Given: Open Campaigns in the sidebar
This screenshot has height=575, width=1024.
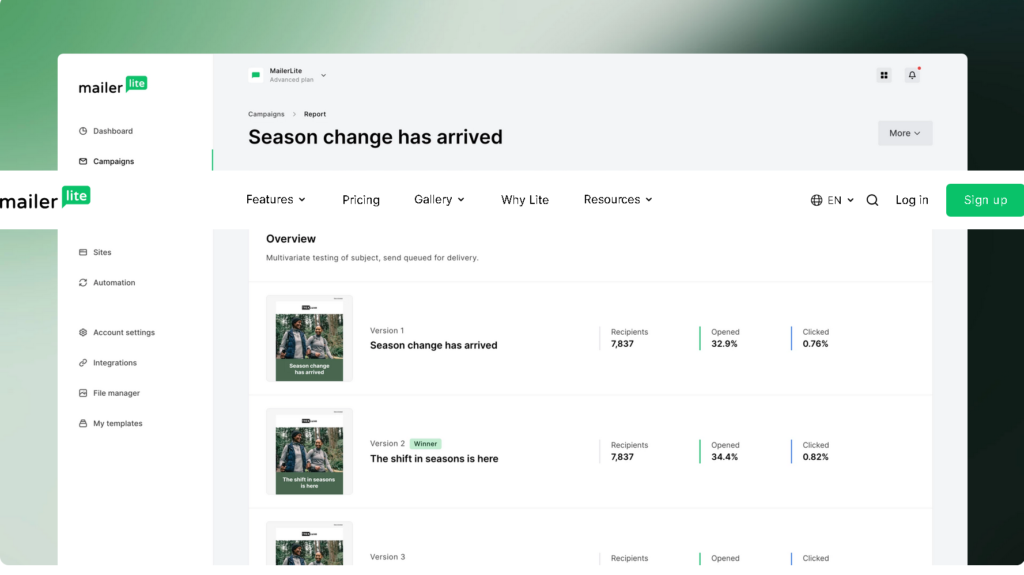Looking at the screenshot, I should (x=106, y=161).
